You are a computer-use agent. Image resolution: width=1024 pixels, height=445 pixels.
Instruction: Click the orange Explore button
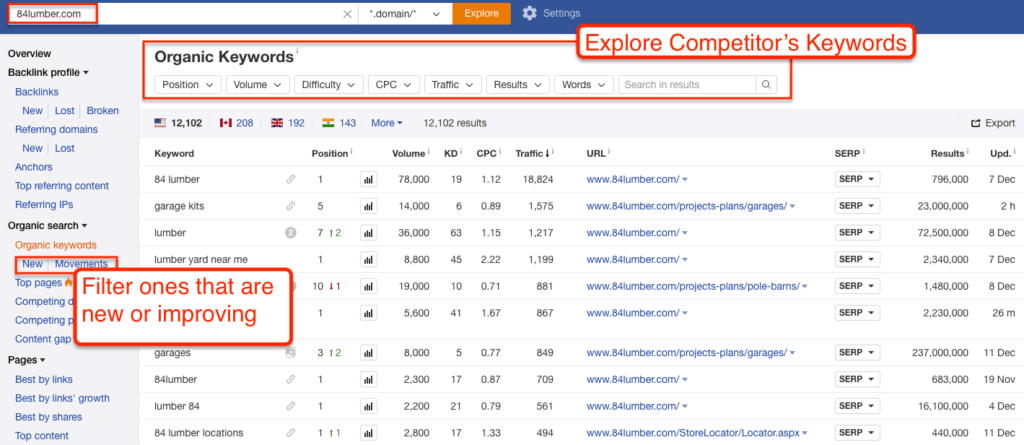coord(482,13)
